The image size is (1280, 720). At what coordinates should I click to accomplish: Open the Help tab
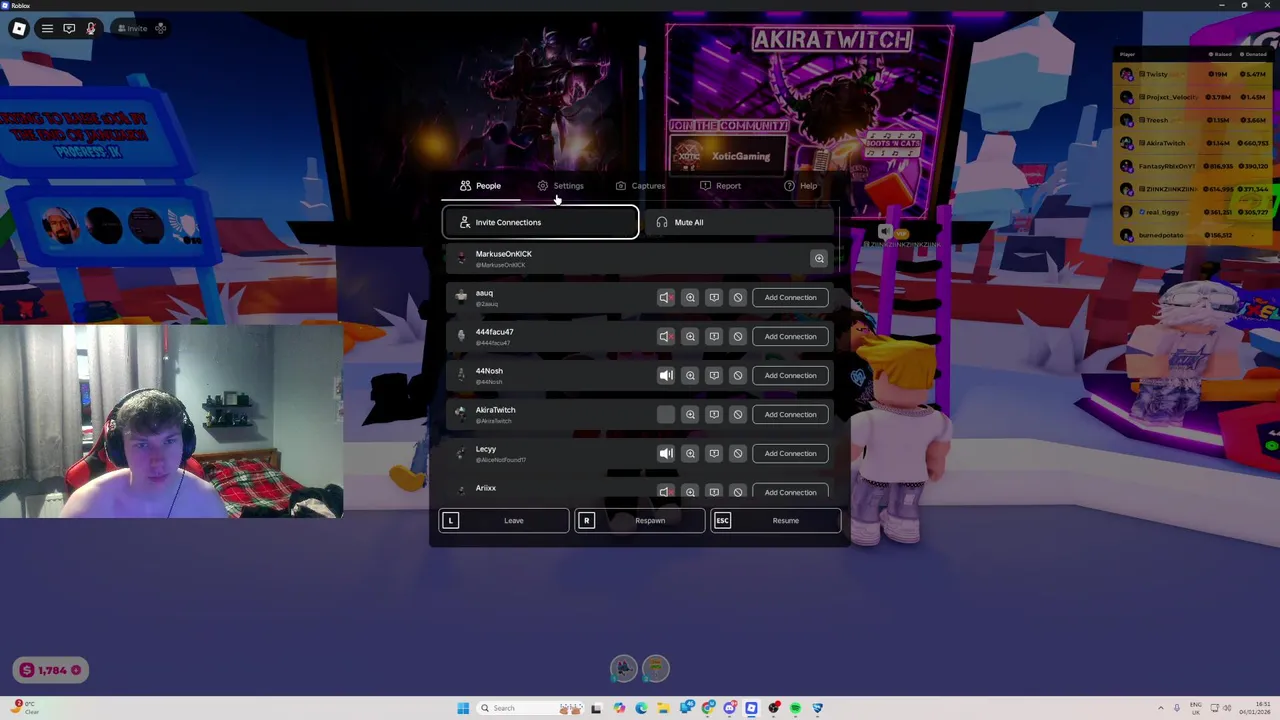pyautogui.click(x=800, y=186)
